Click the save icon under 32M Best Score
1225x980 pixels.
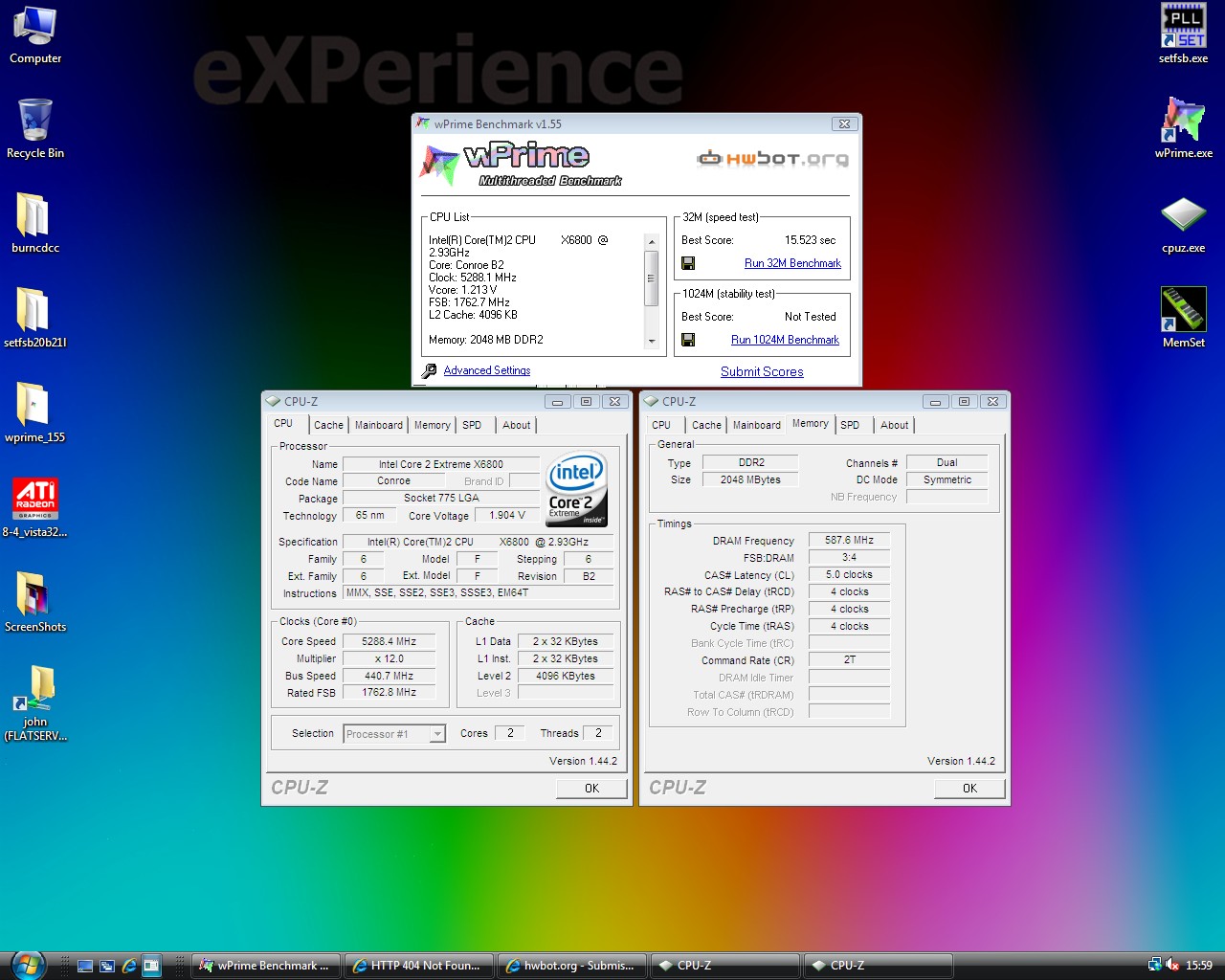tap(688, 263)
